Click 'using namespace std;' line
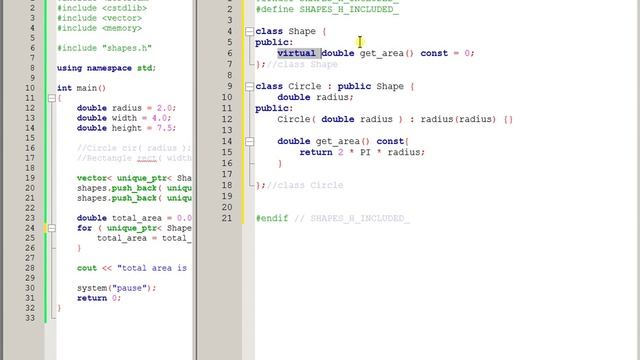This screenshot has height=360, width=640. 107,68
